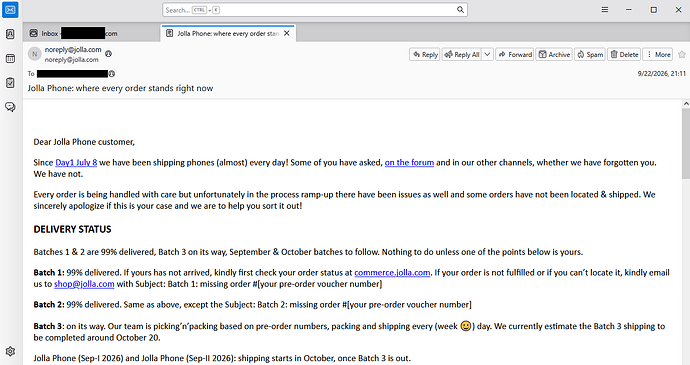Click the email subject line text
The image size is (690, 365).
tap(120, 88)
